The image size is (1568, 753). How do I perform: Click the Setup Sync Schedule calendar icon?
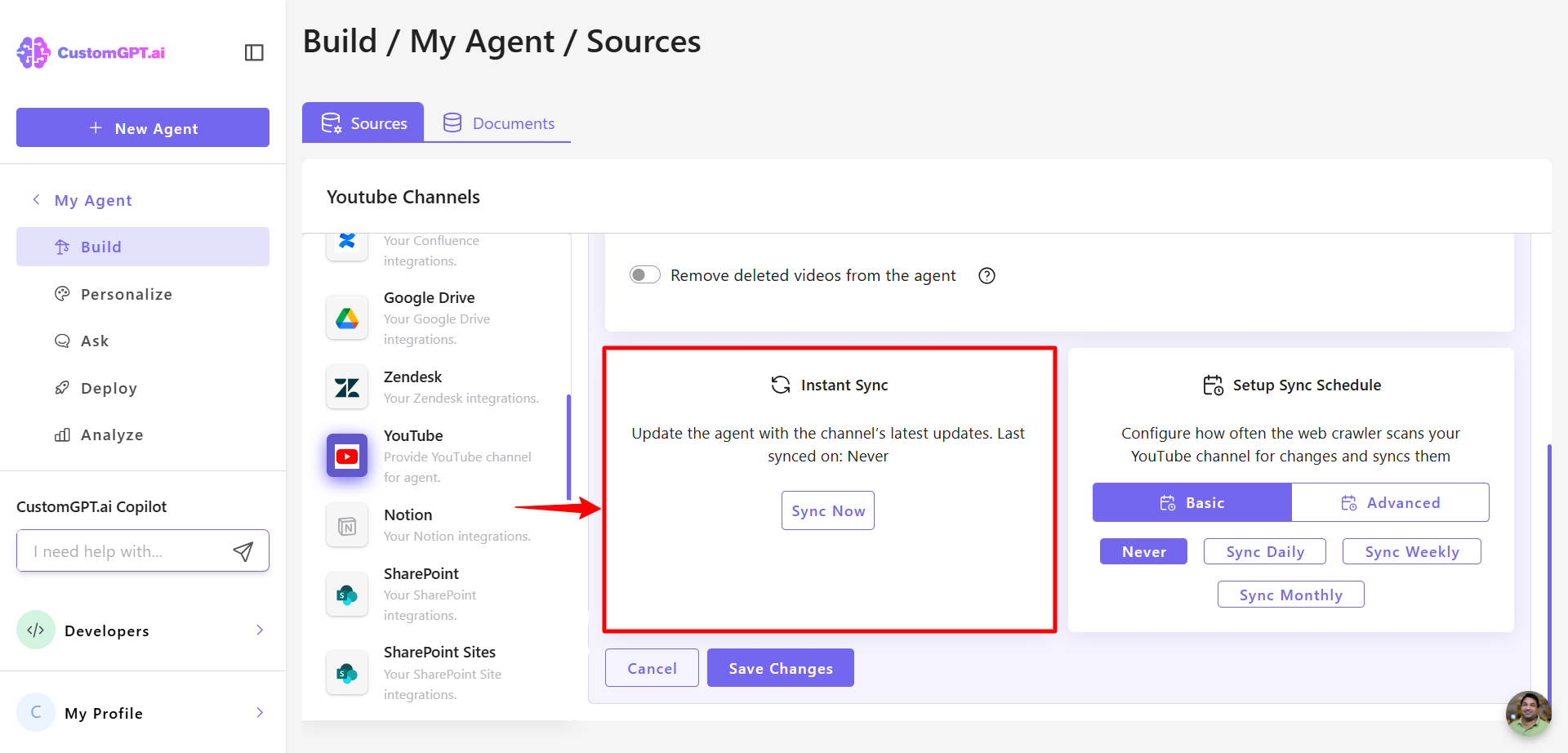1213,385
